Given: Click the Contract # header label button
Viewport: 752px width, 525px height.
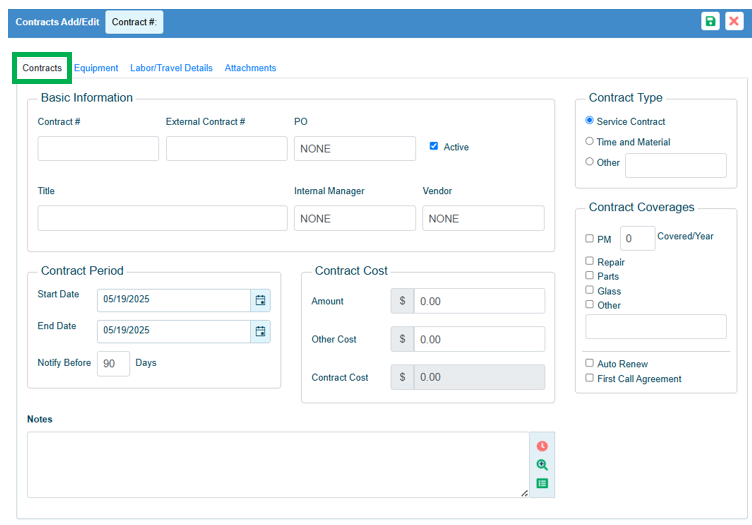Looking at the screenshot, I should point(134,22).
